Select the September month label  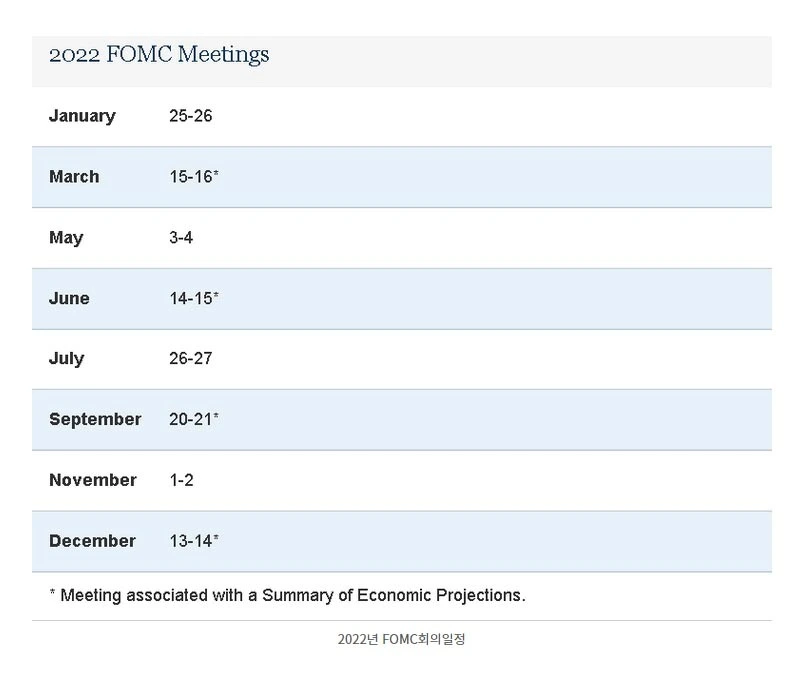[95, 419]
